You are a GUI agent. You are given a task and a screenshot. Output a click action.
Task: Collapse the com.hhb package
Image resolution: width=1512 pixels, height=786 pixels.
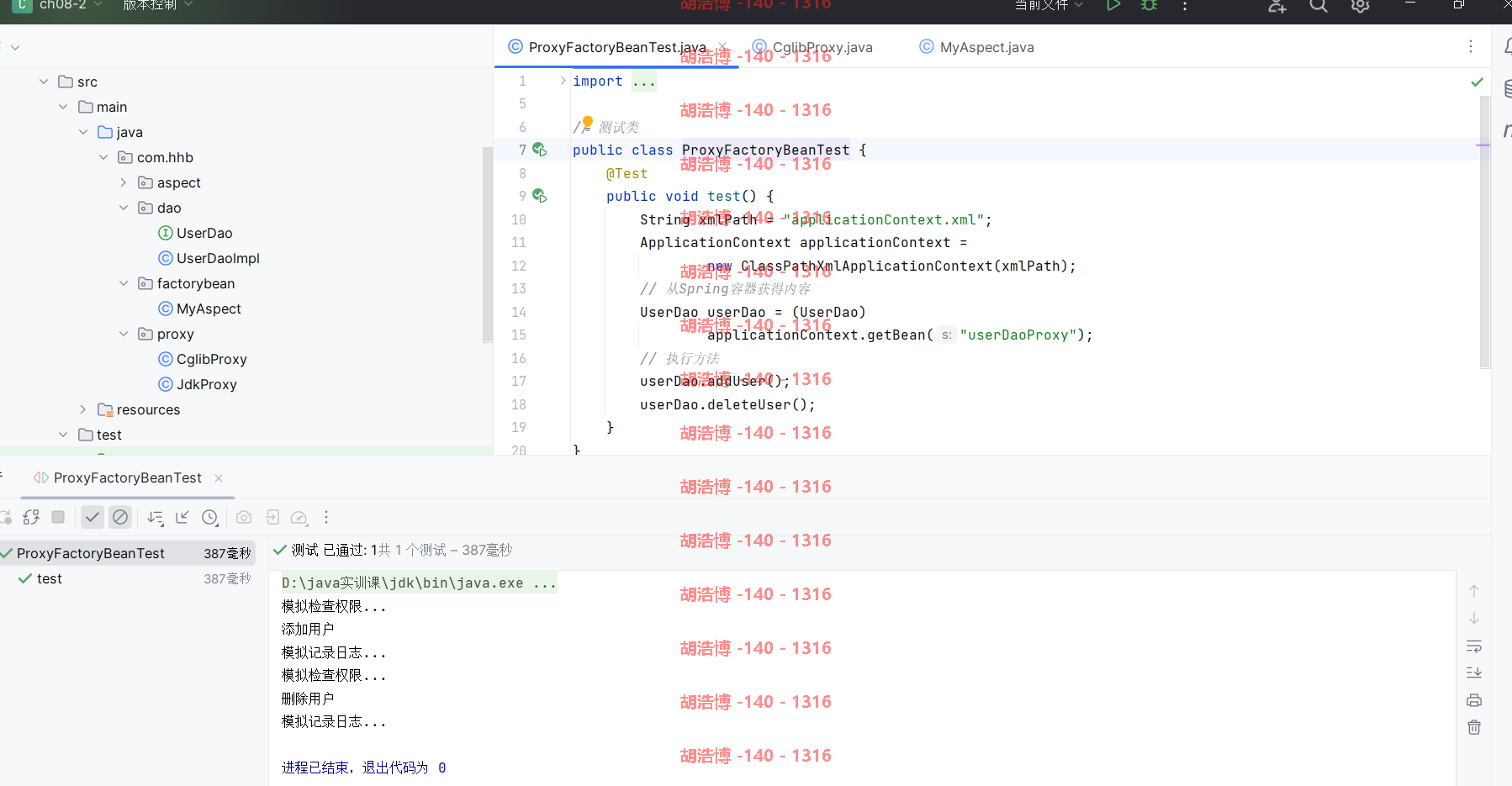(103, 157)
